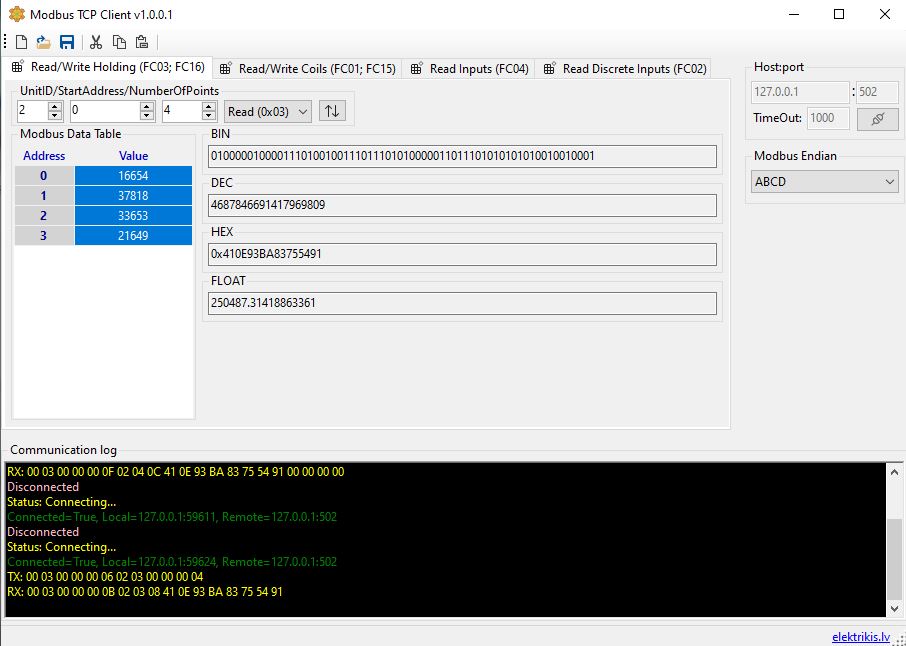Click the read/write send arrows button
906x646 pixels.
(332, 111)
